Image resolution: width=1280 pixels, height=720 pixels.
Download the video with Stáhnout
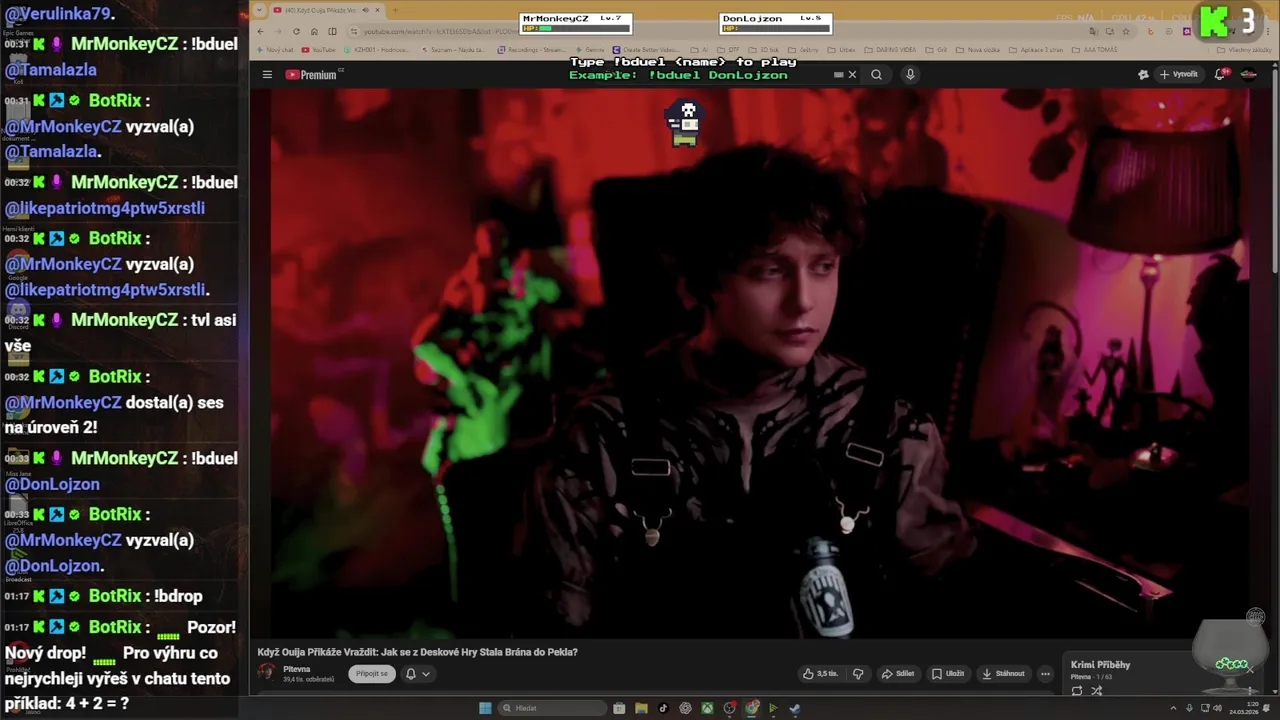coord(1003,673)
